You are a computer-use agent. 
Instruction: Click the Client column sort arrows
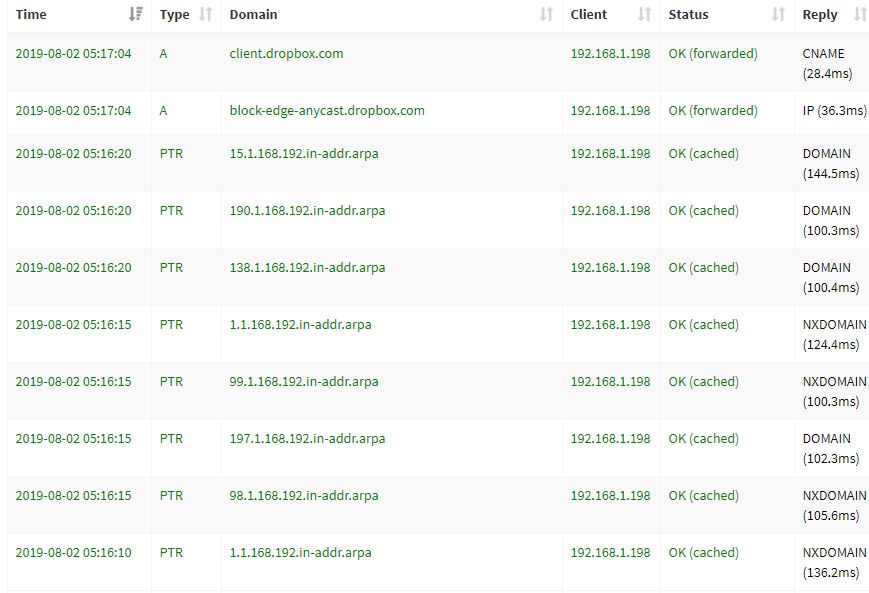(644, 14)
